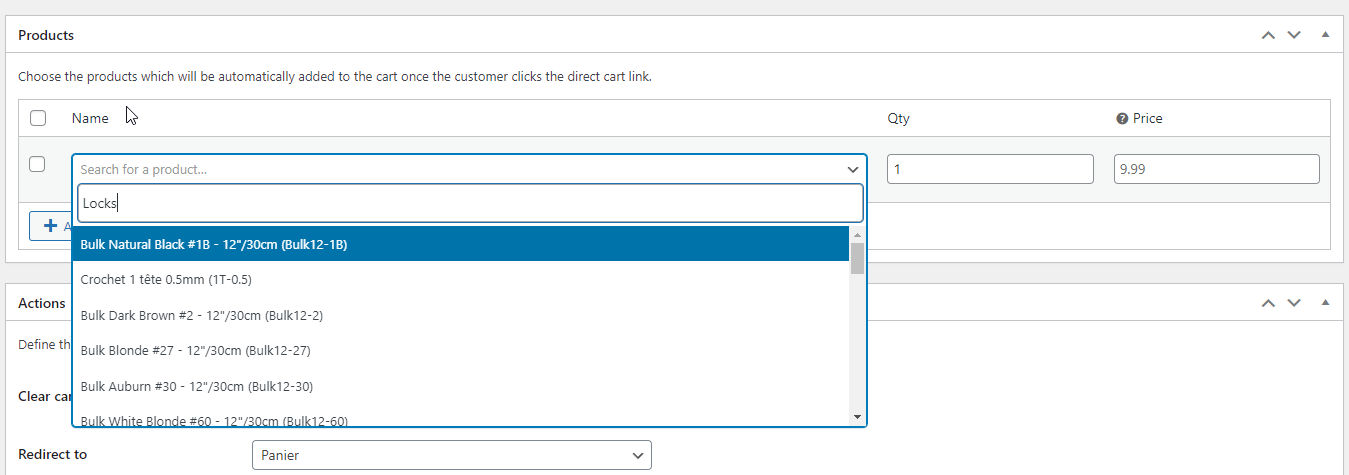Pick Bulk Dark Brown #2 option
Viewport: 1349px width, 475px height.
(201, 315)
